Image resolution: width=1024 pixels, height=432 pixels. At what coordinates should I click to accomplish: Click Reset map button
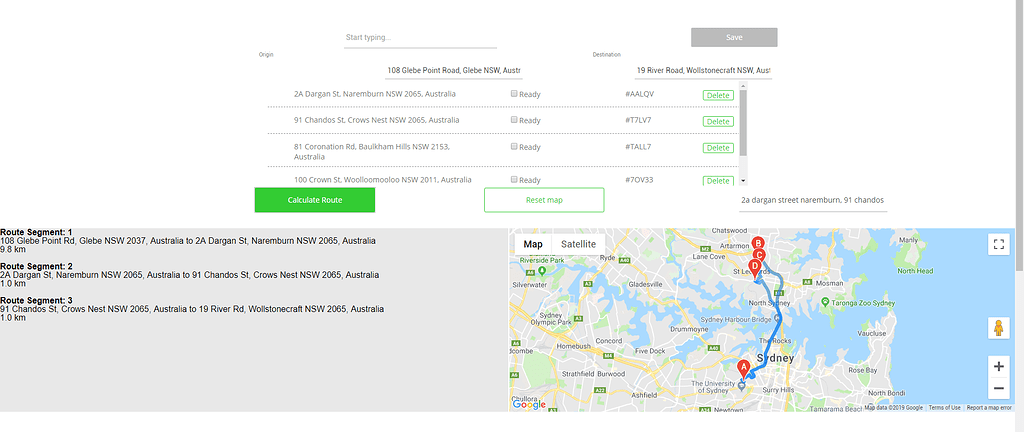point(544,200)
